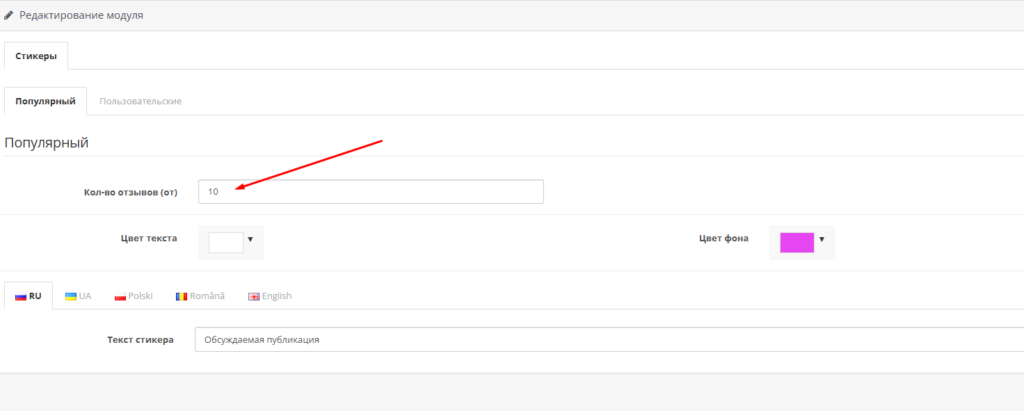
Task: Click the Цвет текста label
Action: (x=148, y=238)
